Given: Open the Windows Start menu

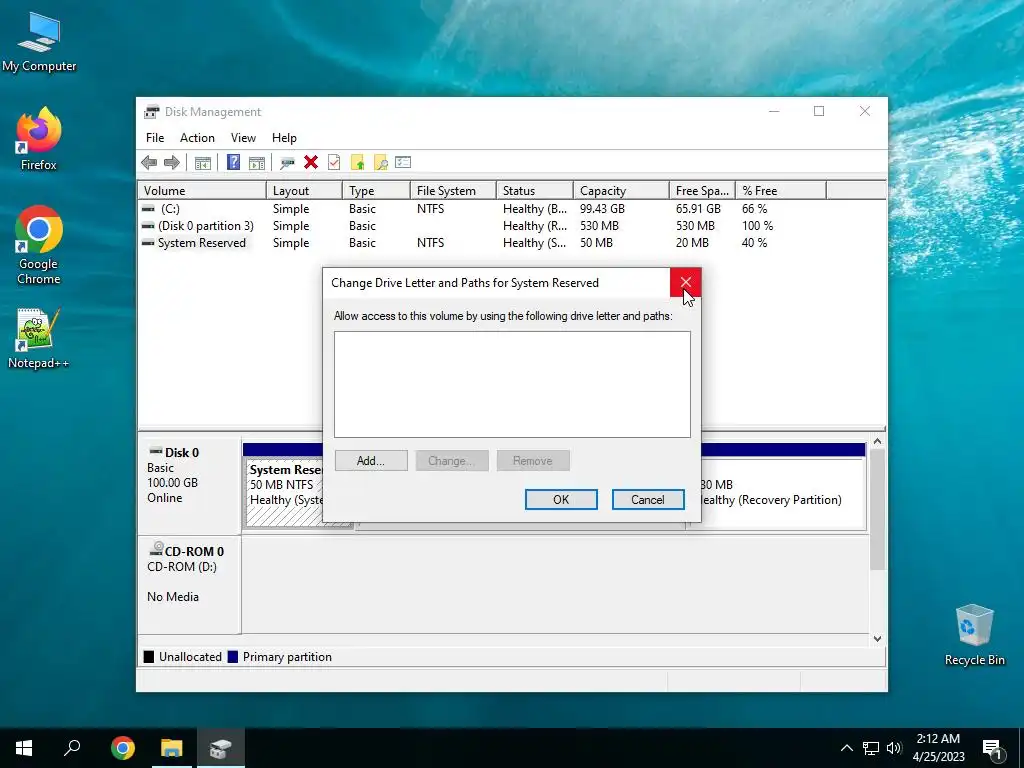Looking at the screenshot, I should click(x=24, y=748).
